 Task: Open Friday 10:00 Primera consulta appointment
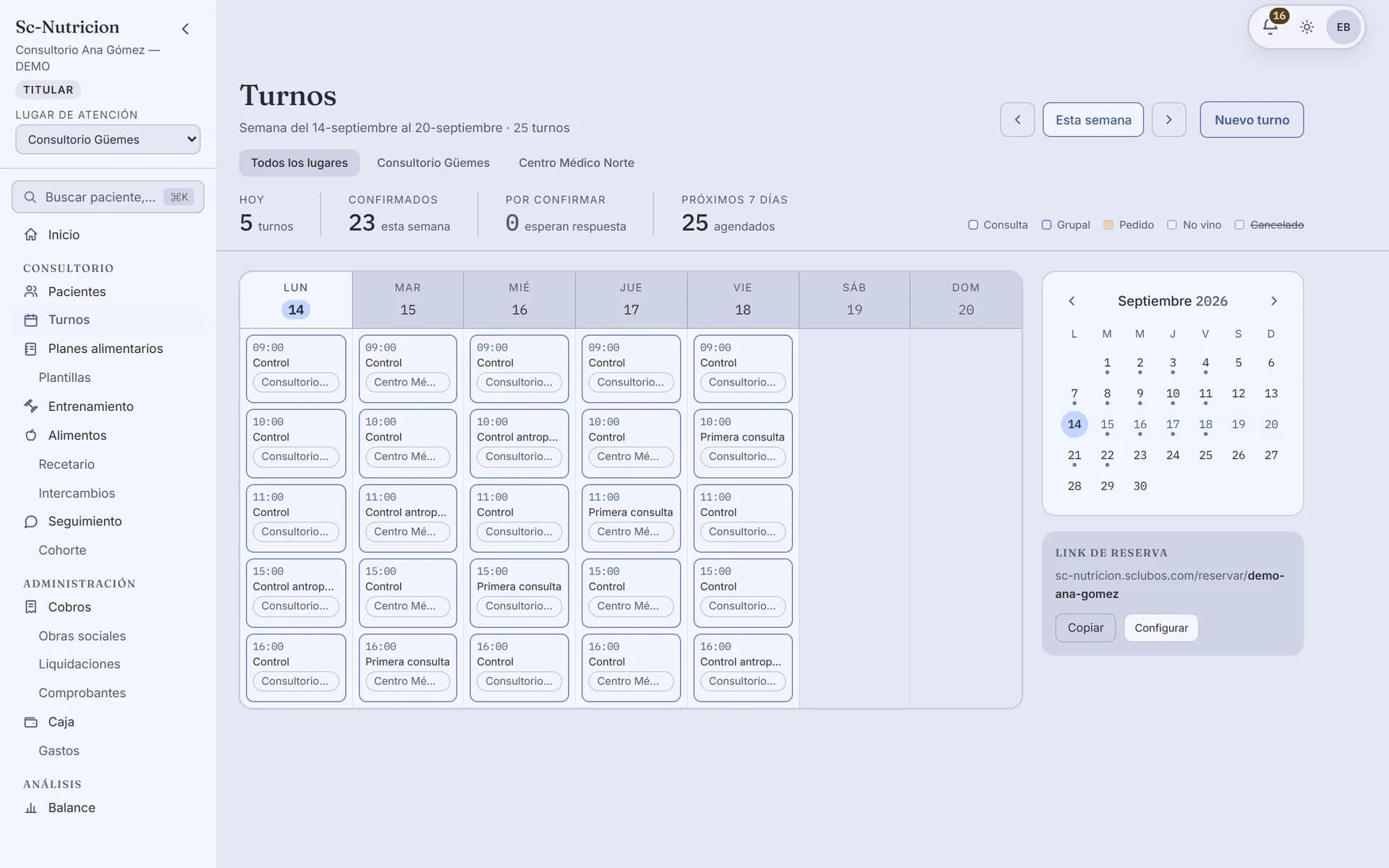tap(743, 443)
